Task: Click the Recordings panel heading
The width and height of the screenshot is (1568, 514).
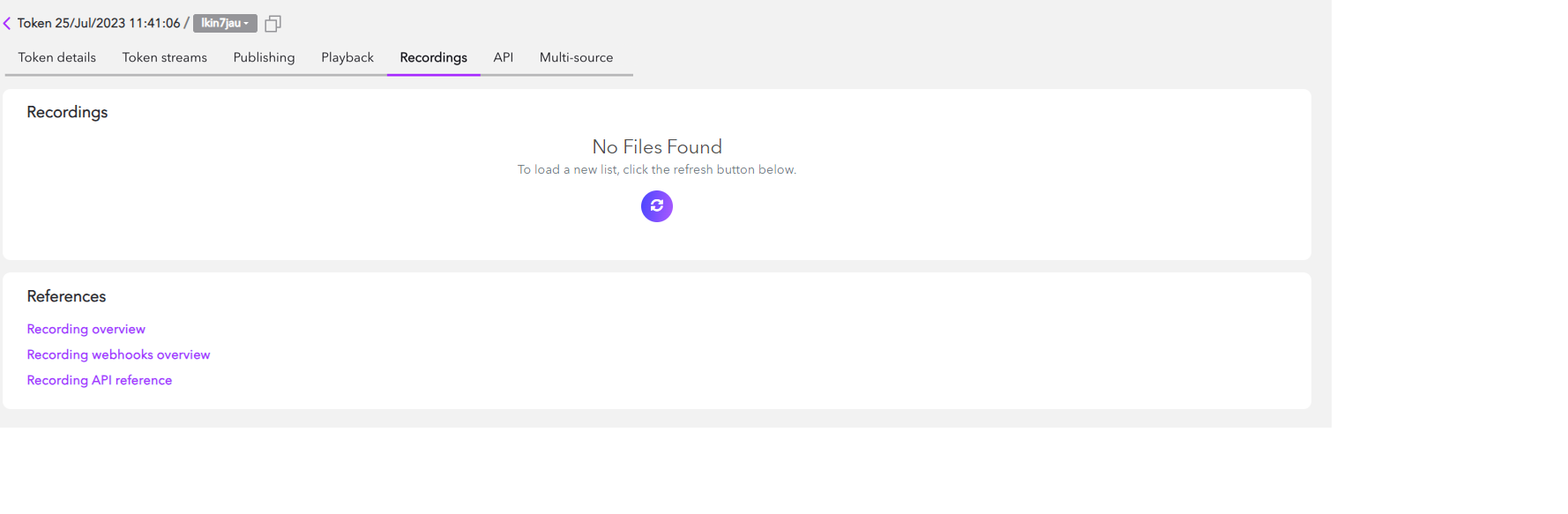Action: tap(67, 112)
